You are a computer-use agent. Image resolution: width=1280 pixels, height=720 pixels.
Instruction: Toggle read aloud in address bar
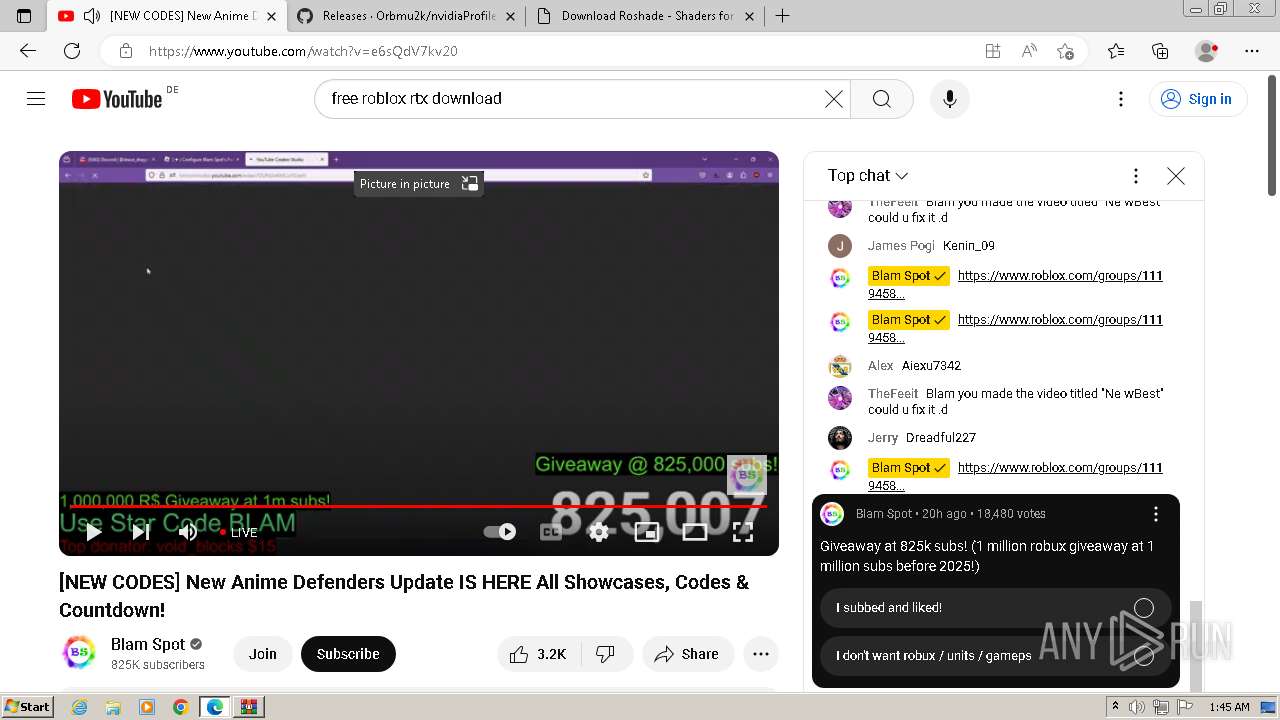(1029, 51)
